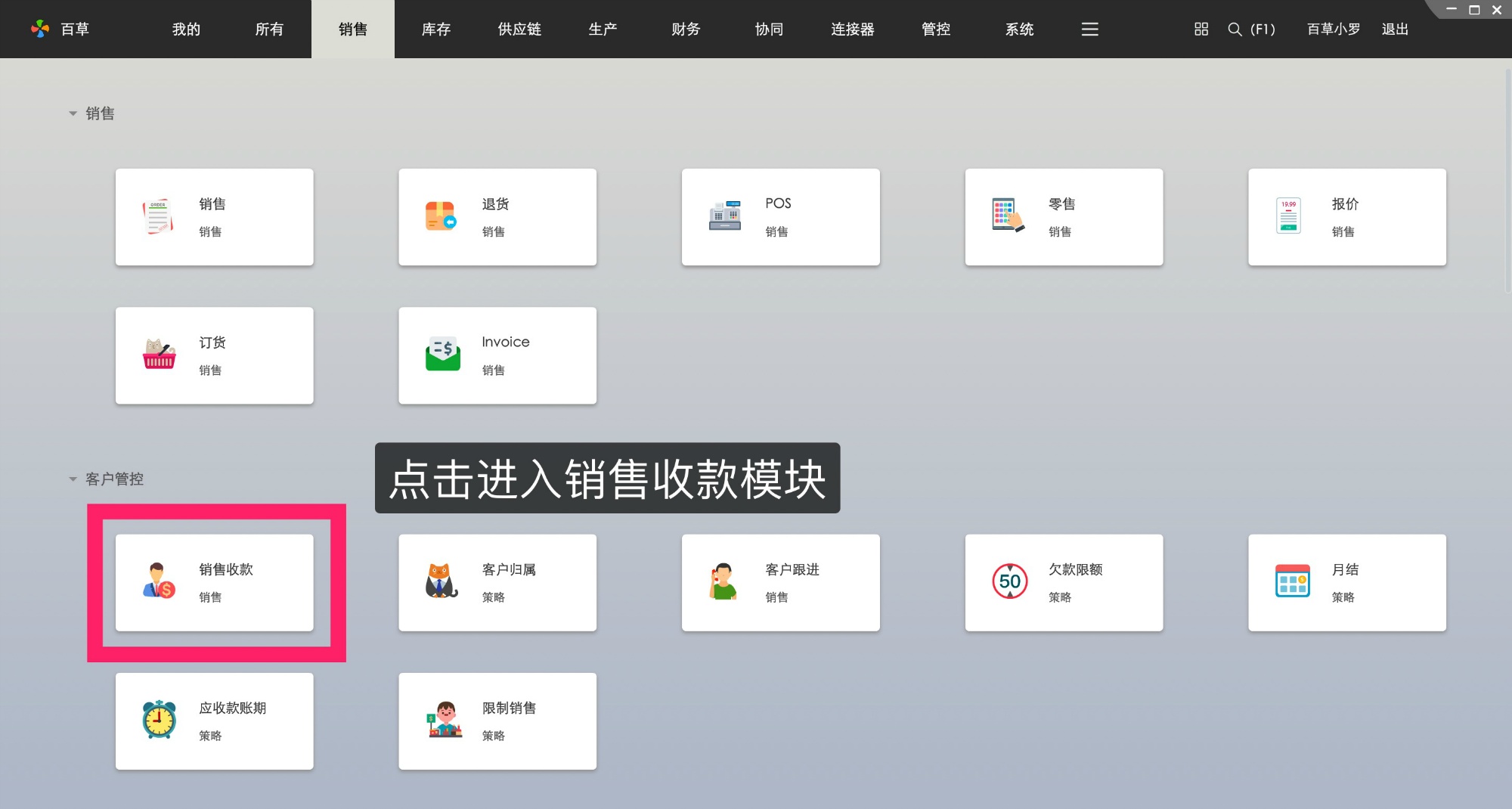Collapse the 客户管控 section

click(73, 479)
